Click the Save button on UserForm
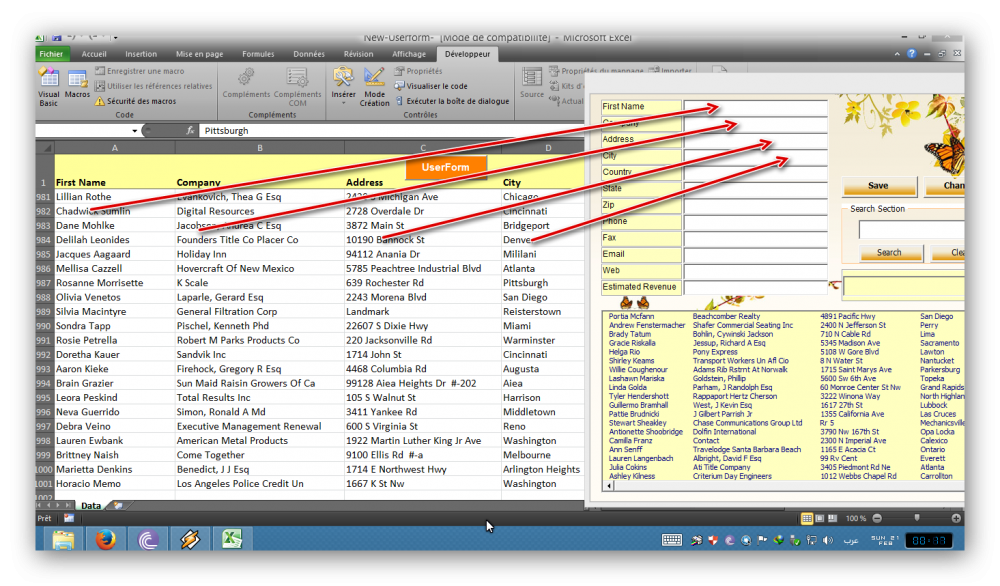The width and height of the screenshot is (1000, 586). coord(878,186)
